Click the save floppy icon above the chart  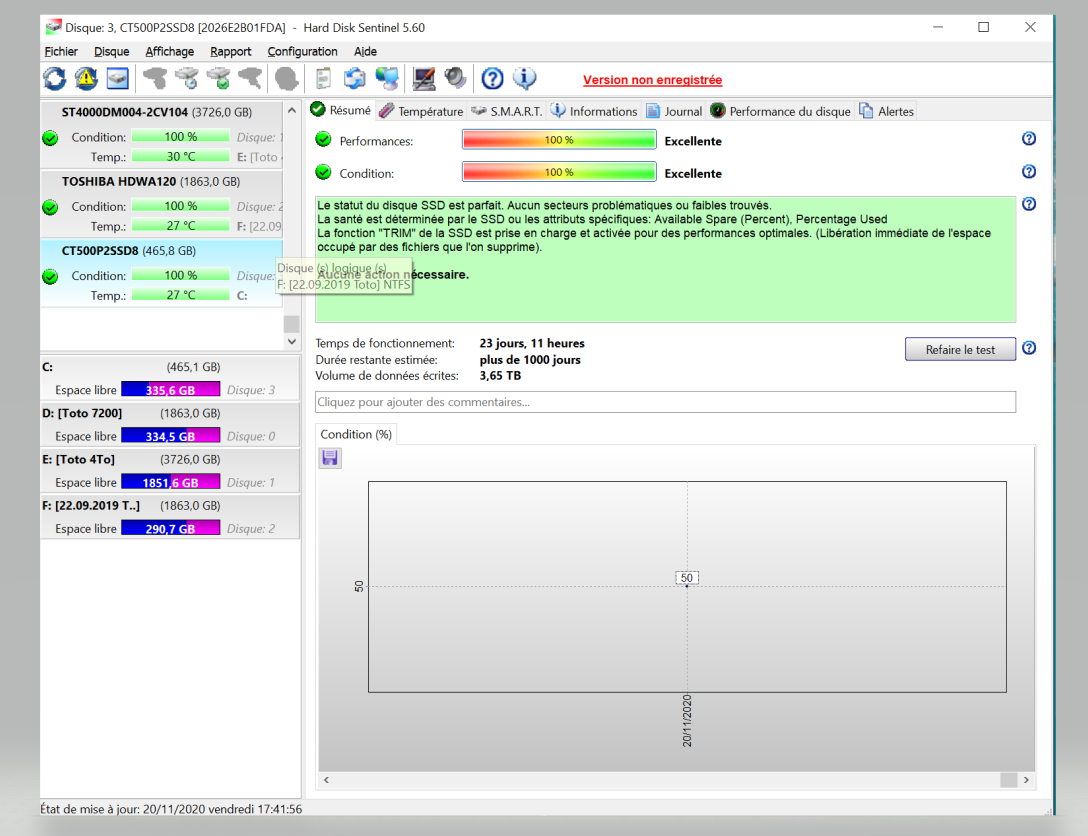pos(330,458)
